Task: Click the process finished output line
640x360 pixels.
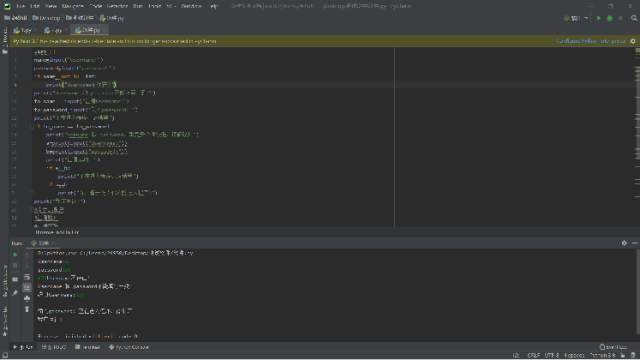Action: click(x=88, y=337)
